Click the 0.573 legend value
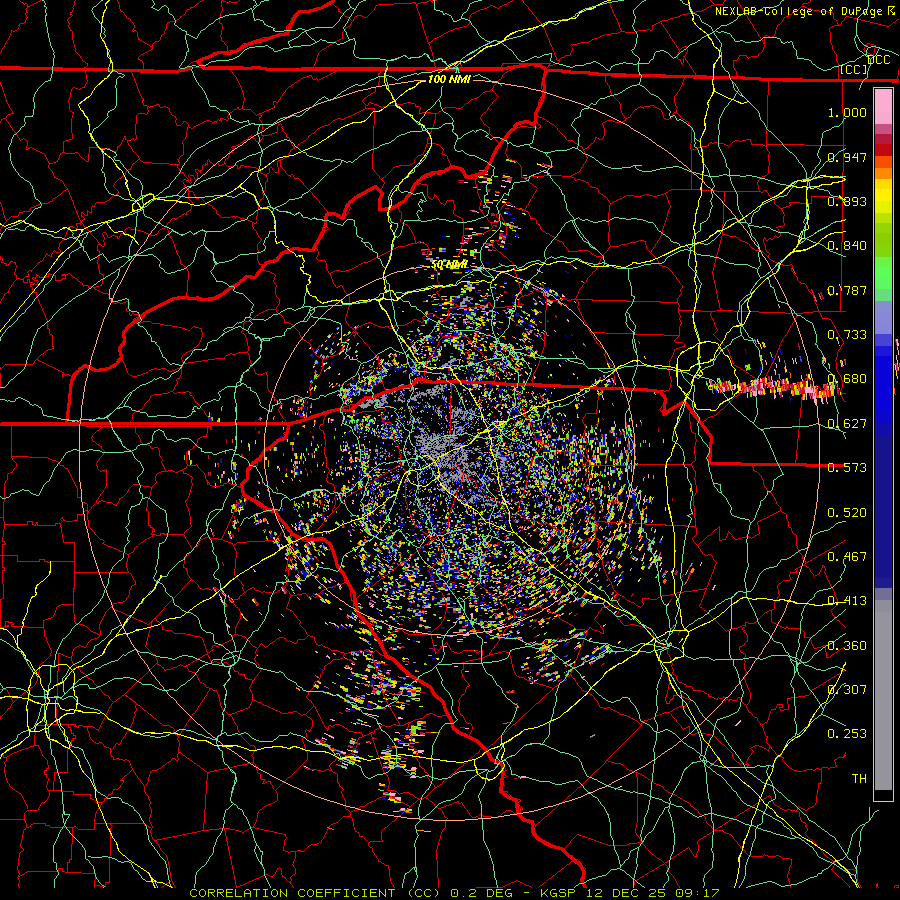 click(x=847, y=468)
